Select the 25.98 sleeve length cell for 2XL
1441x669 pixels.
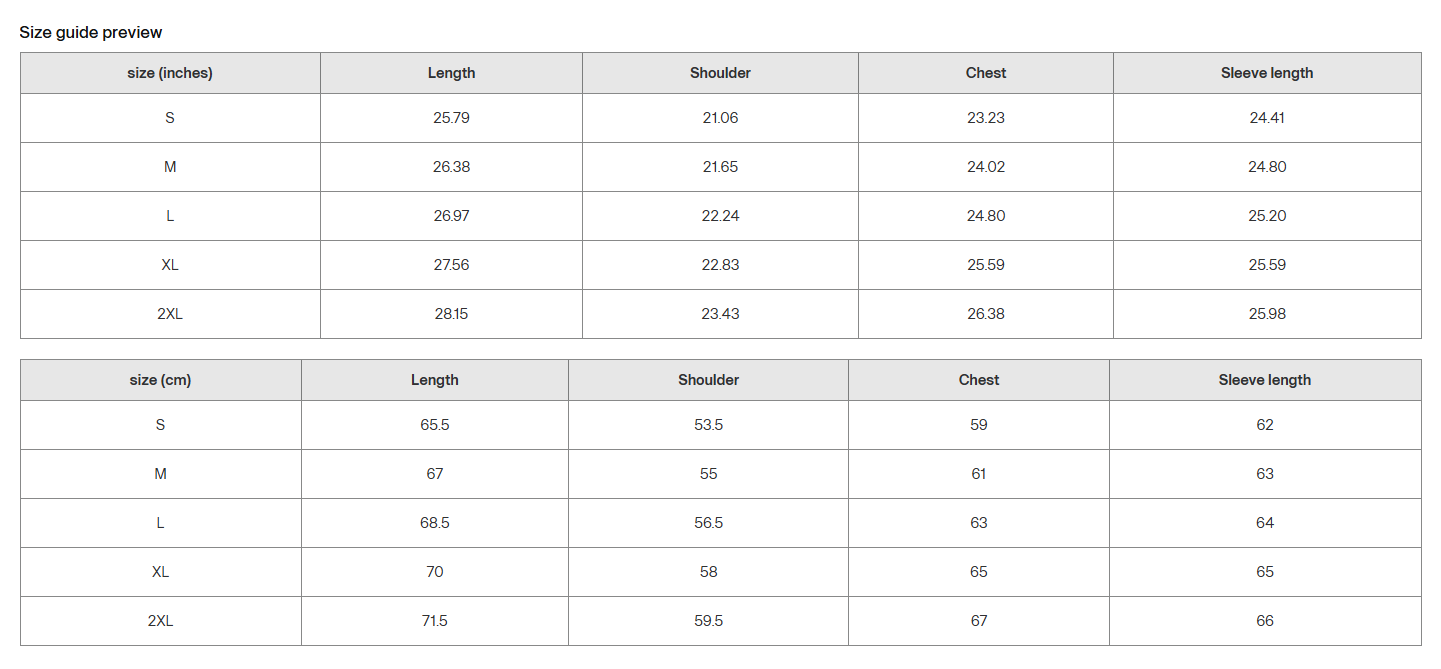(1267, 314)
